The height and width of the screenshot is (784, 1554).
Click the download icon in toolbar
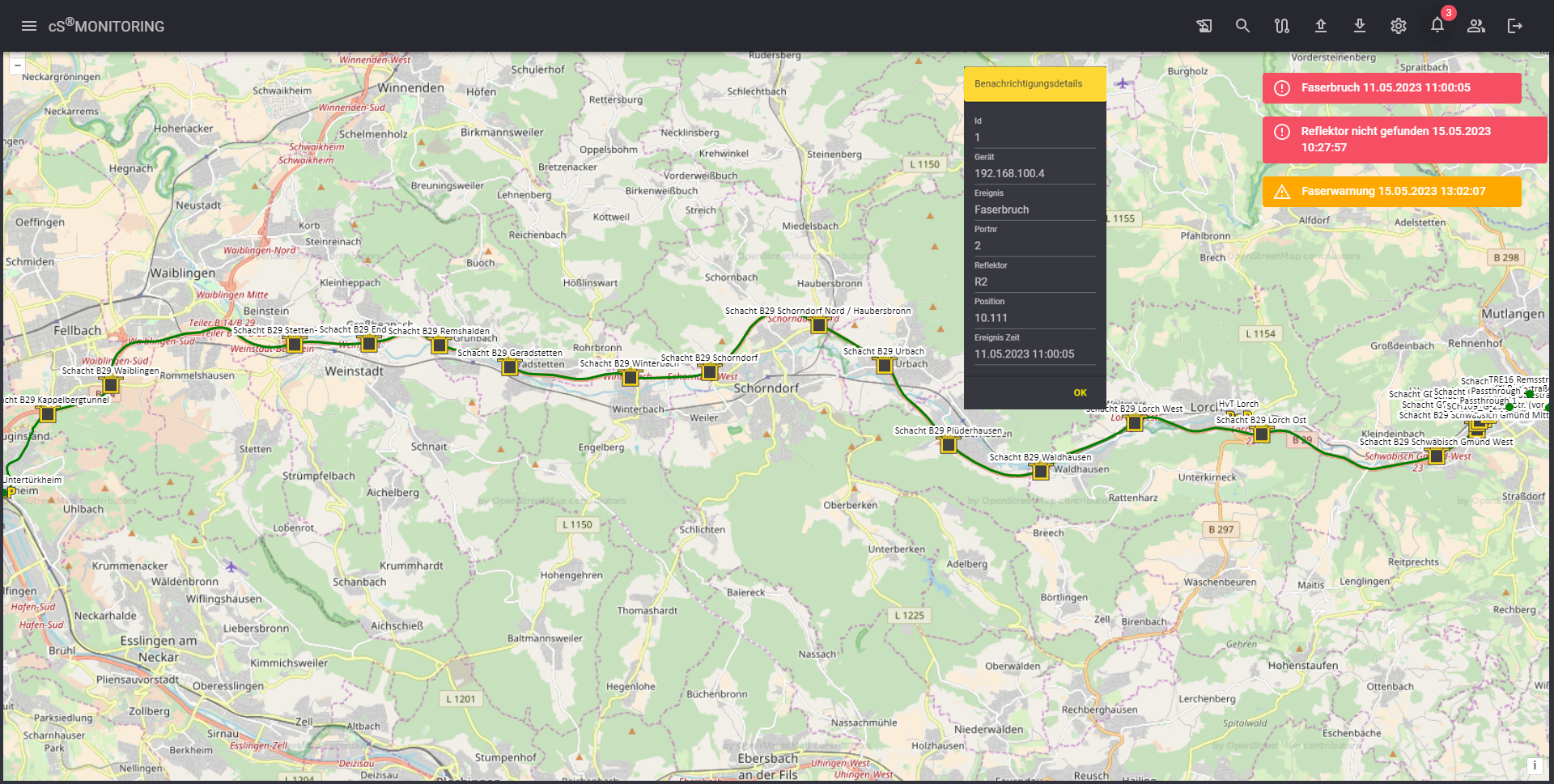pos(1359,26)
